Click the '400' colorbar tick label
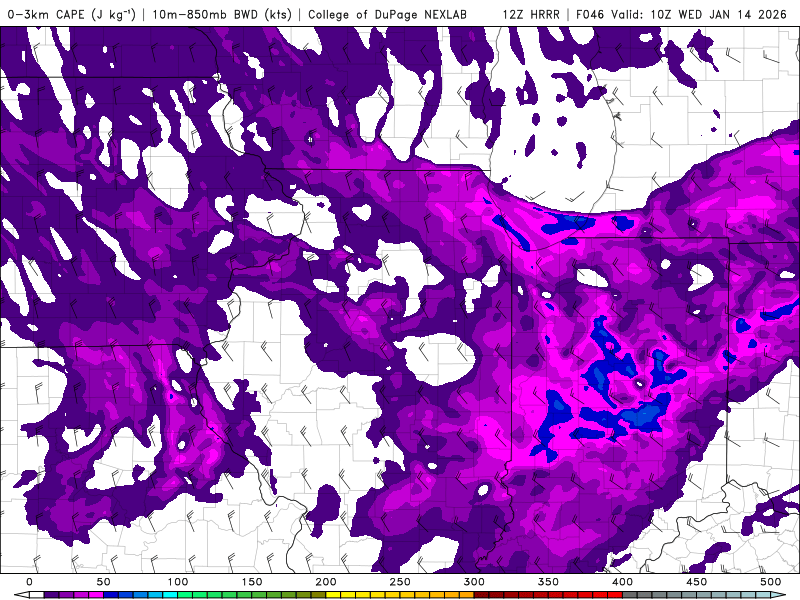 (x=622, y=582)
